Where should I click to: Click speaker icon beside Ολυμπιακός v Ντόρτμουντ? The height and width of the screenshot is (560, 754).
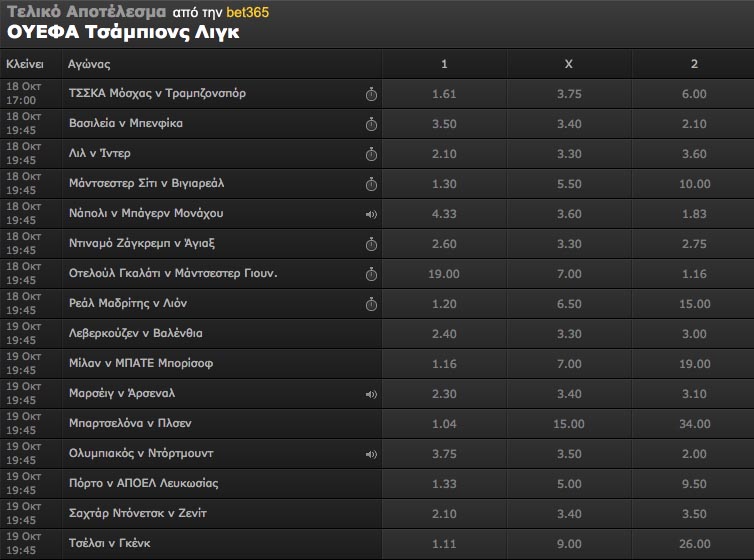(x=371, y=454)
